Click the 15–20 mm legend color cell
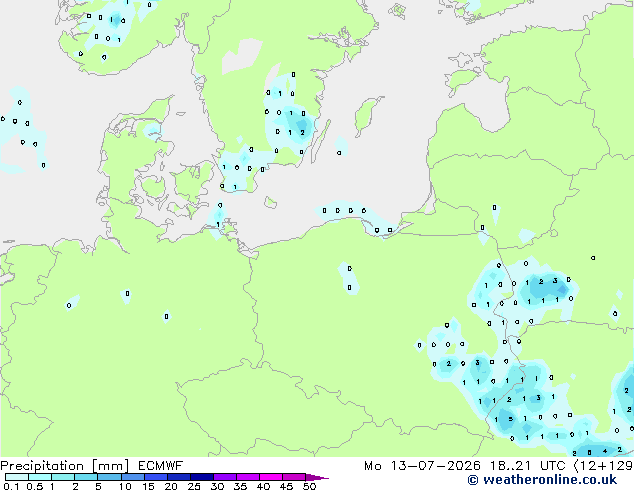This screenshot has width=634, height=490. click(156, 477)
